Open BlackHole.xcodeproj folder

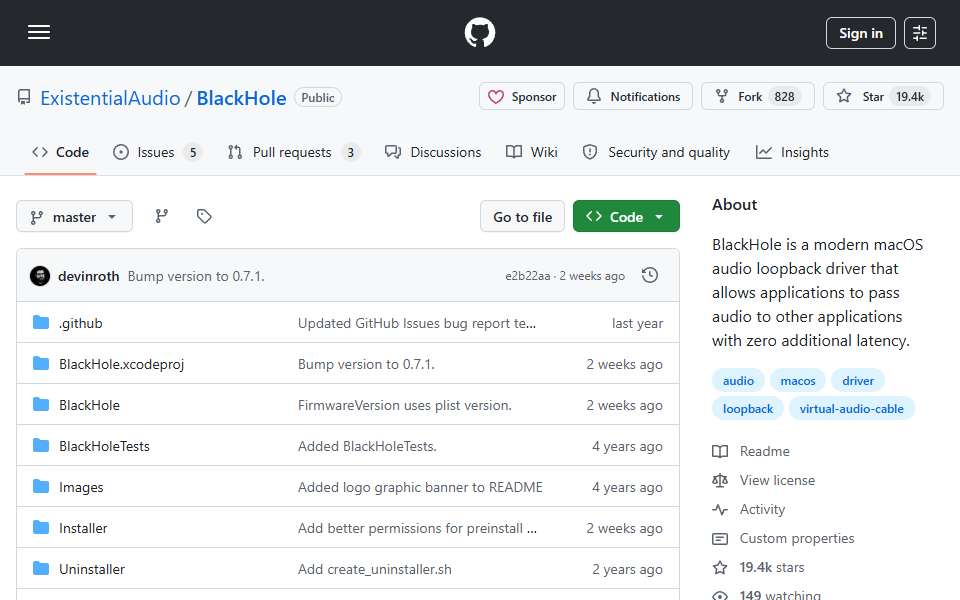tap(121, 364)
